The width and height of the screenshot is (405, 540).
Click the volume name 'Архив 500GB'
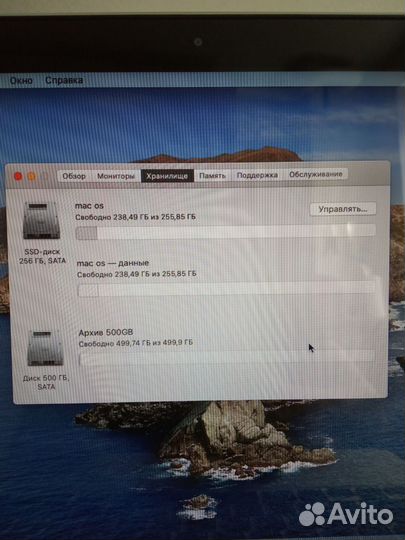pos(106,332)
